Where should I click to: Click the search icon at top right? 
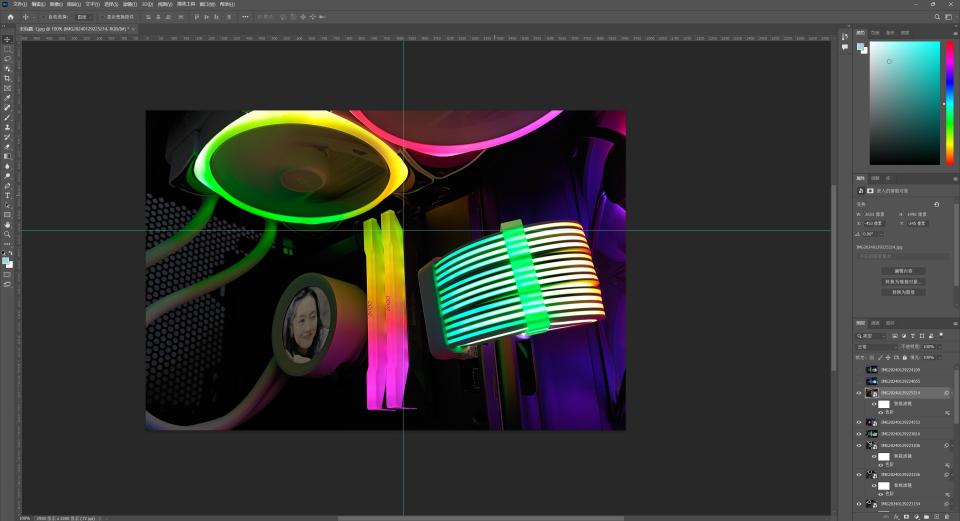[938, 17]
